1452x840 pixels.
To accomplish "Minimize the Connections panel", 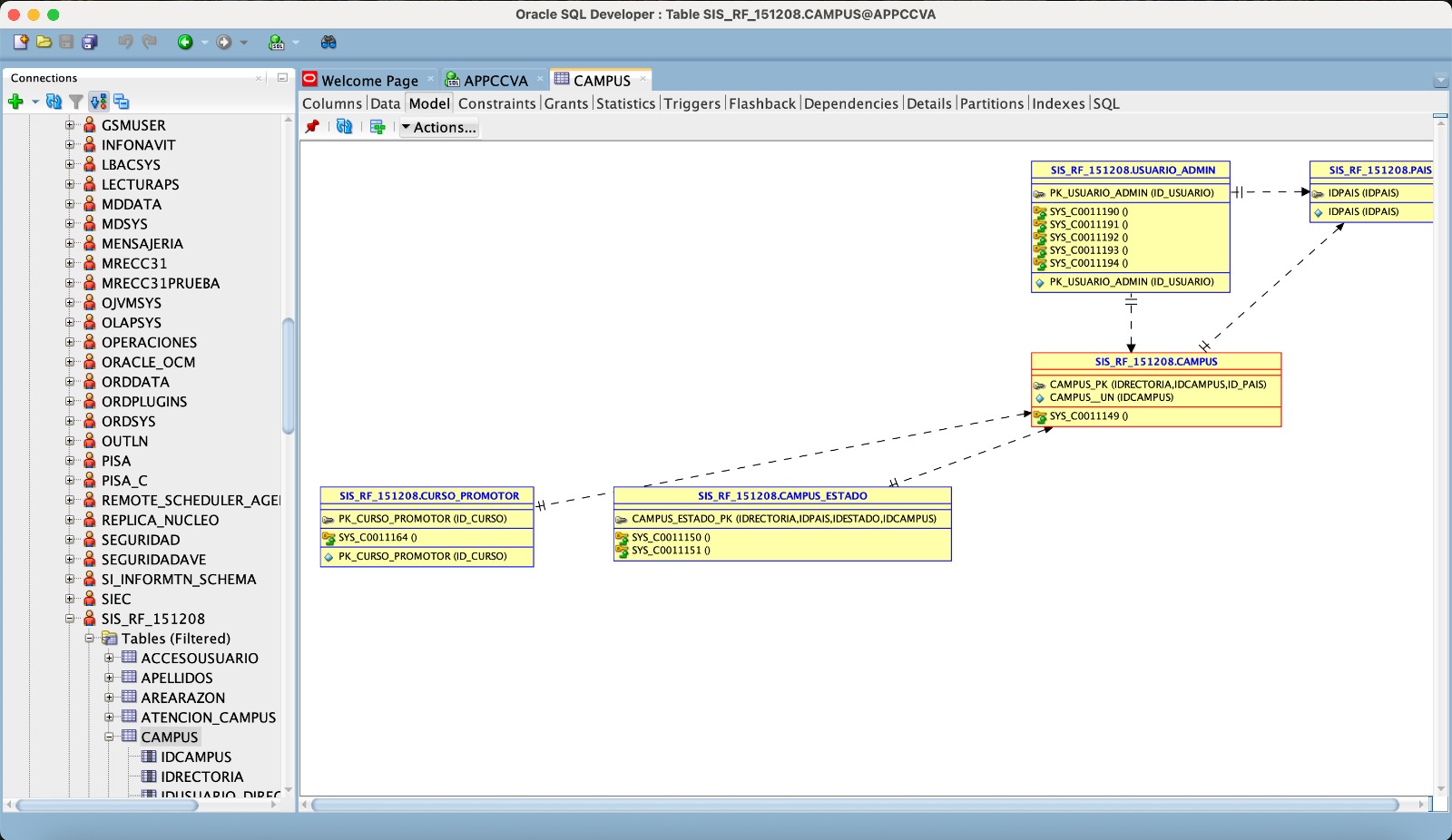I will point(282,78).
